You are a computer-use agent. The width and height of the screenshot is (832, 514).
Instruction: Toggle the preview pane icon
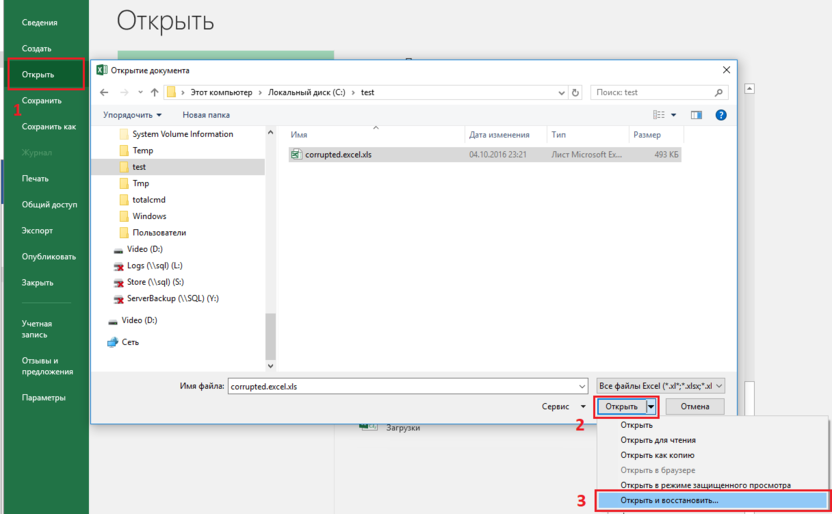tap(696, 115)
